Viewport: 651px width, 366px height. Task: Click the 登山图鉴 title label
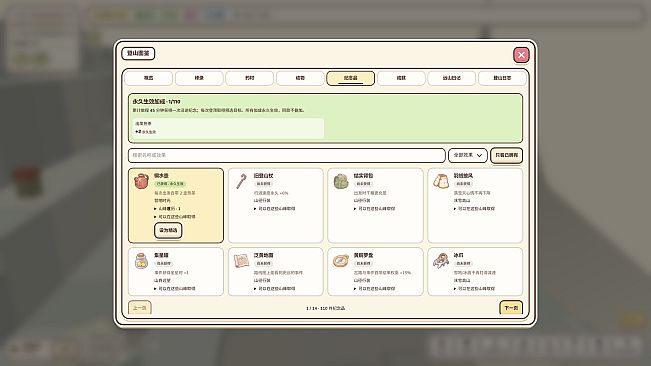(138, 54)
